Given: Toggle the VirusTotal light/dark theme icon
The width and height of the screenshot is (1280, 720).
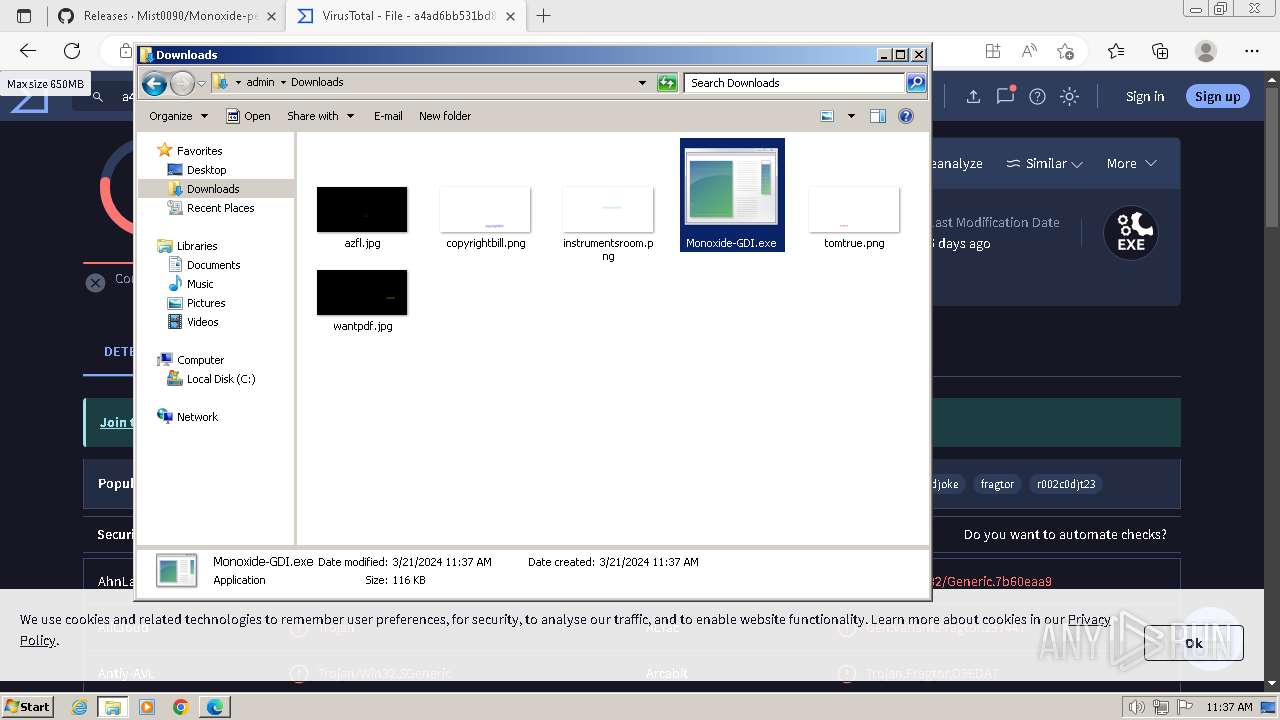Looking at the screenshot, I should click(x=1070, y=96).
